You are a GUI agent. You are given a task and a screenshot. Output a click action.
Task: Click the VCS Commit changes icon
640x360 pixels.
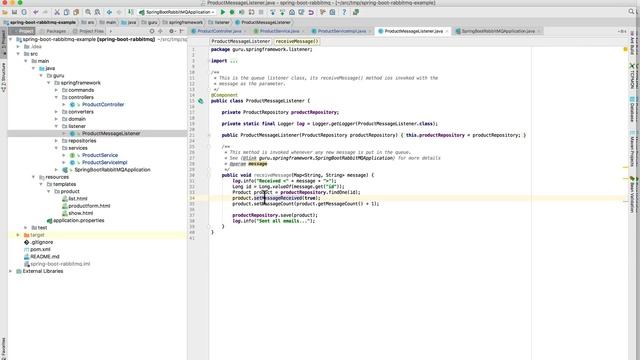282,12
